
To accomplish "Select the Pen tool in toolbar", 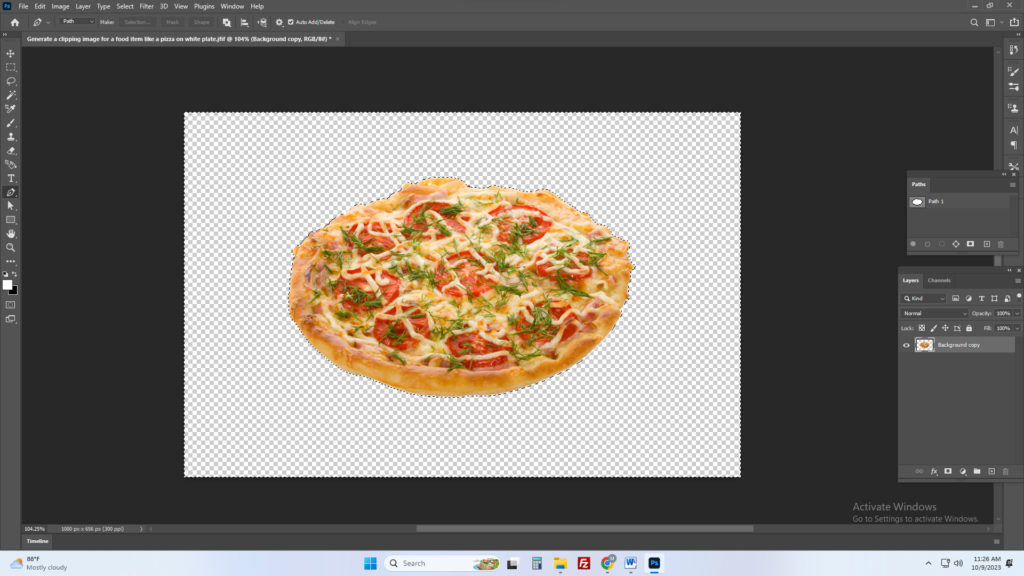I will pyautogui.click(x=10, y=193).
